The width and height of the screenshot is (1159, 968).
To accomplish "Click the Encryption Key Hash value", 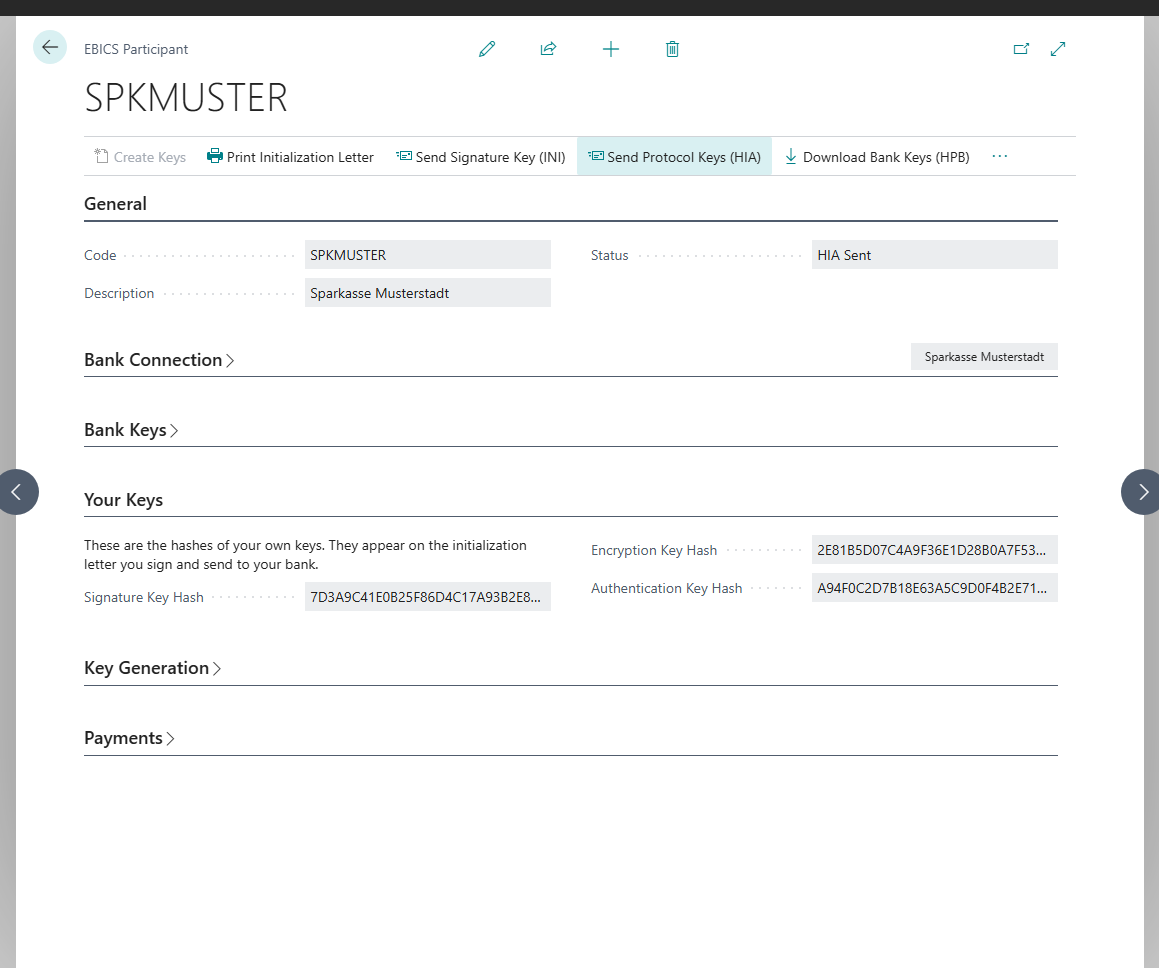I will (x=934, y=550).
